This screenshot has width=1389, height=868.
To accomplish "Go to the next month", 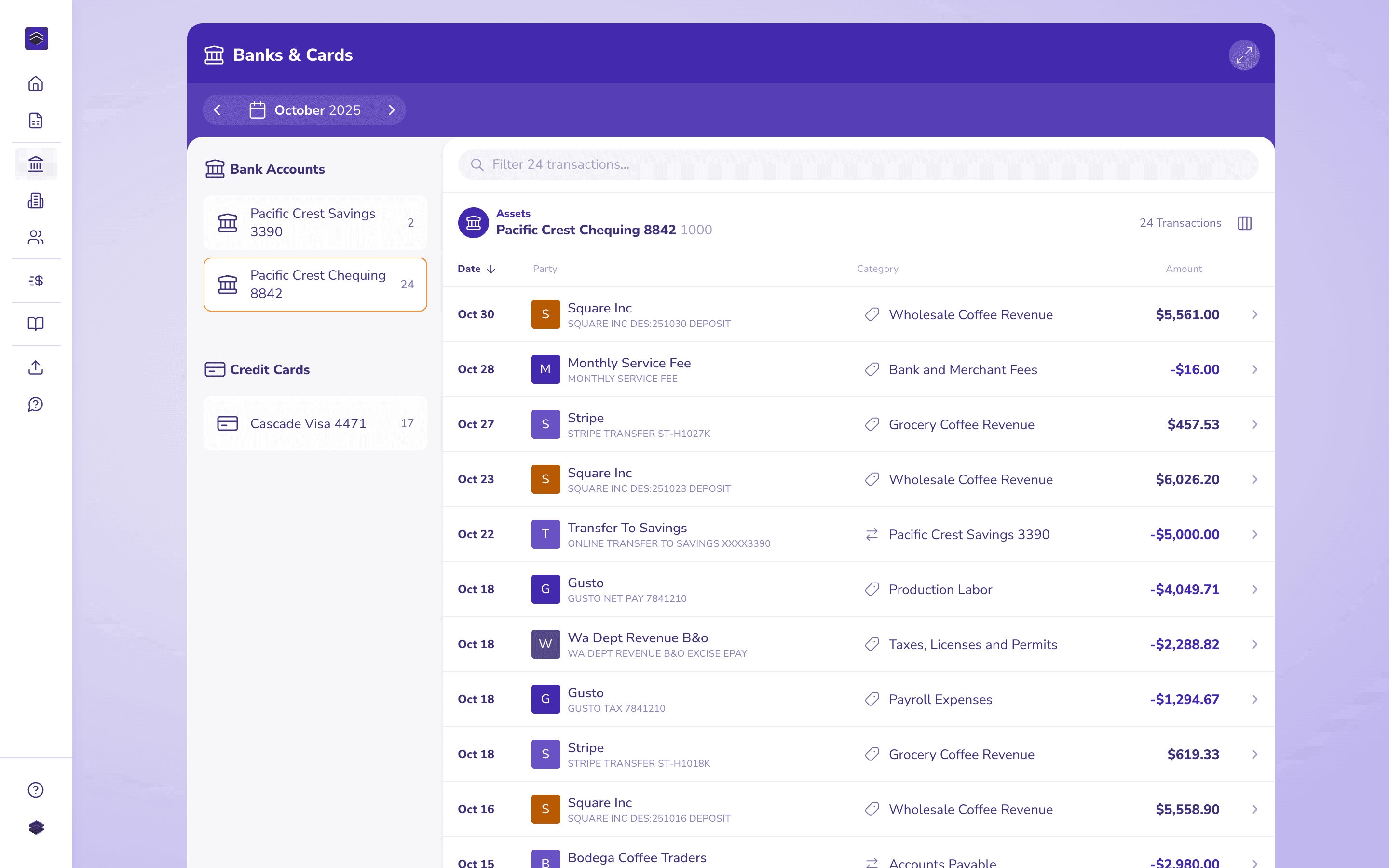I will point(392,110).
